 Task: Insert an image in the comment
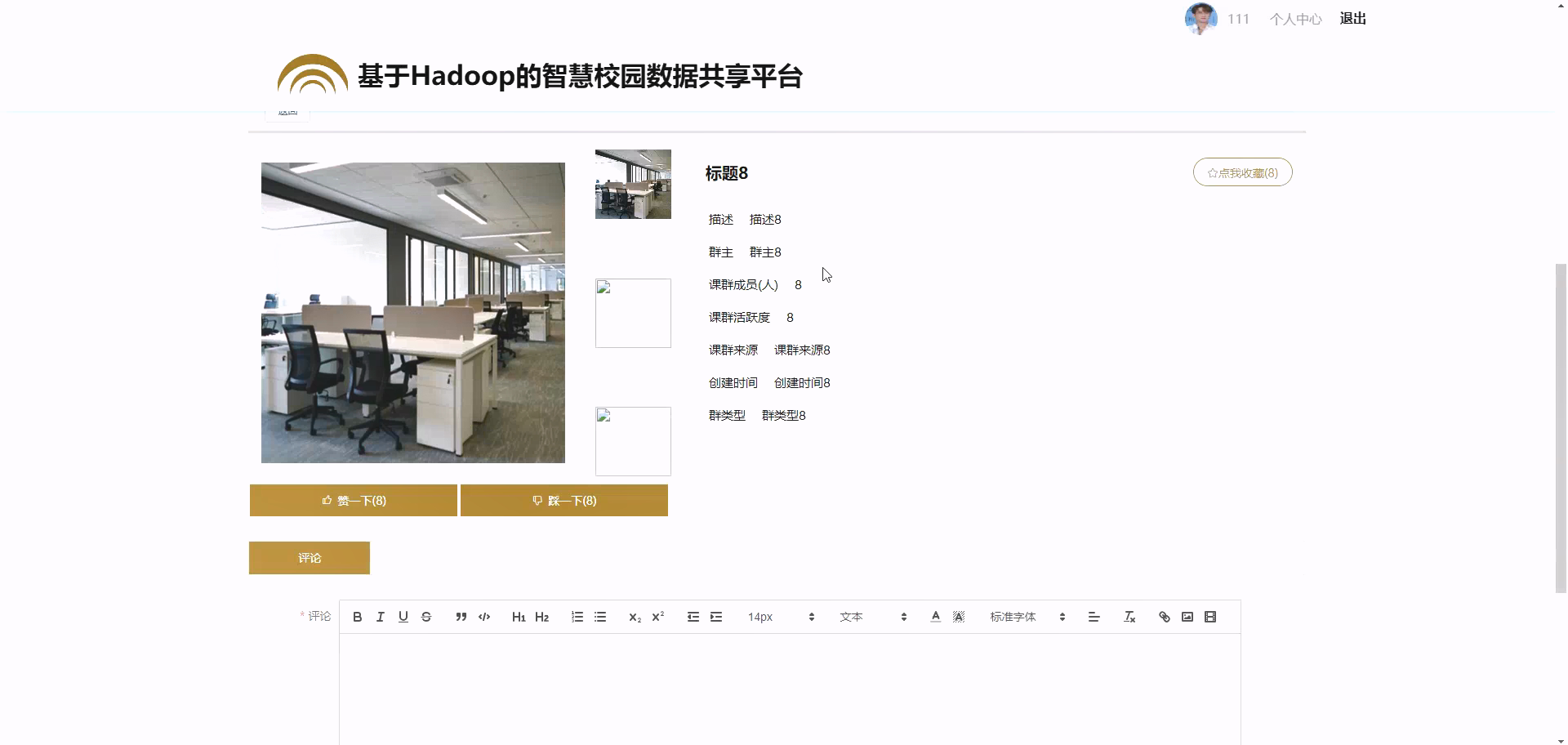1187,617
